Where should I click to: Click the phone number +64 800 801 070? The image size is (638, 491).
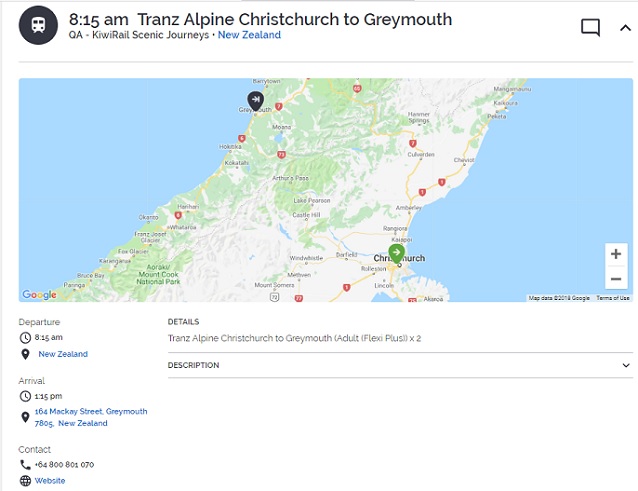coord(66,465)
